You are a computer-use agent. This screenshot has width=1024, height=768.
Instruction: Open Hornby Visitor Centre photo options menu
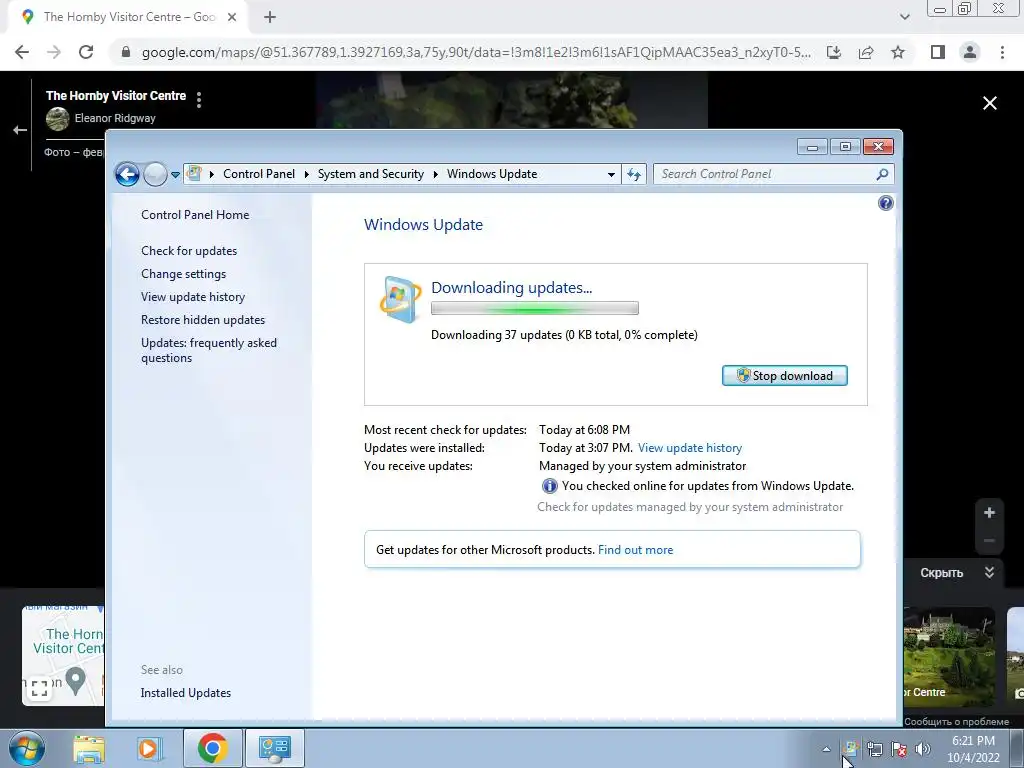pyautogui.click(x=199, y=99)
